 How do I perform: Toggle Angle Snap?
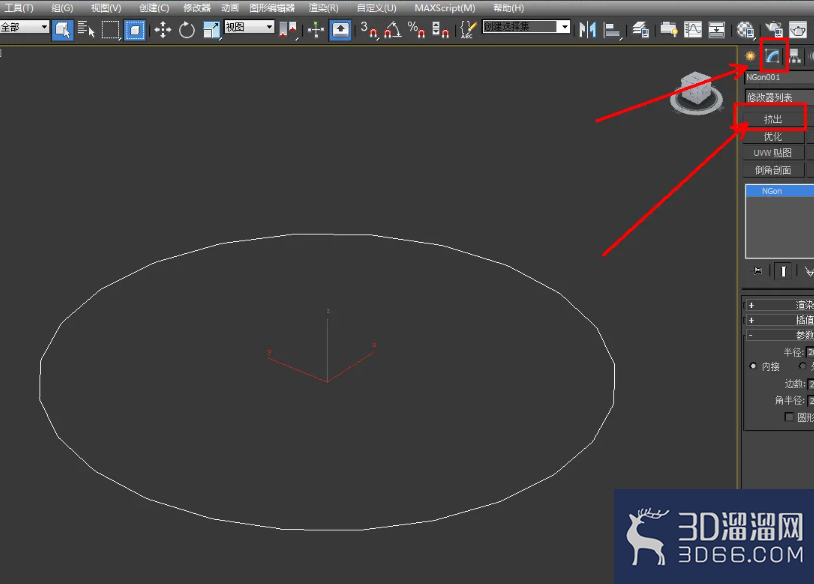(393, 30)
